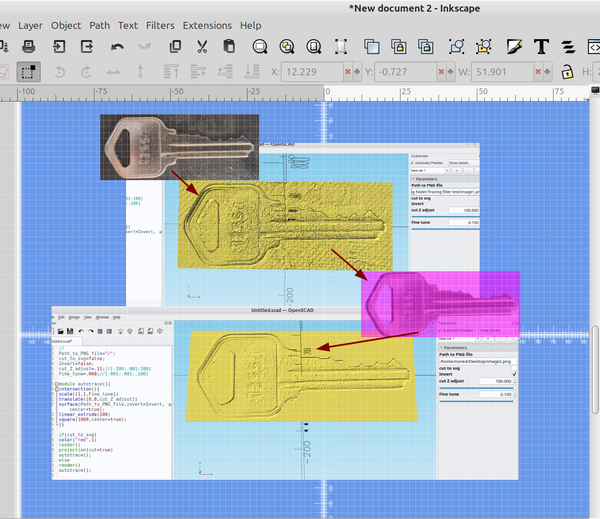Open the Help menu
Image resolution: width=600 pixels, height=519 pixels.
tap(251, 25)
